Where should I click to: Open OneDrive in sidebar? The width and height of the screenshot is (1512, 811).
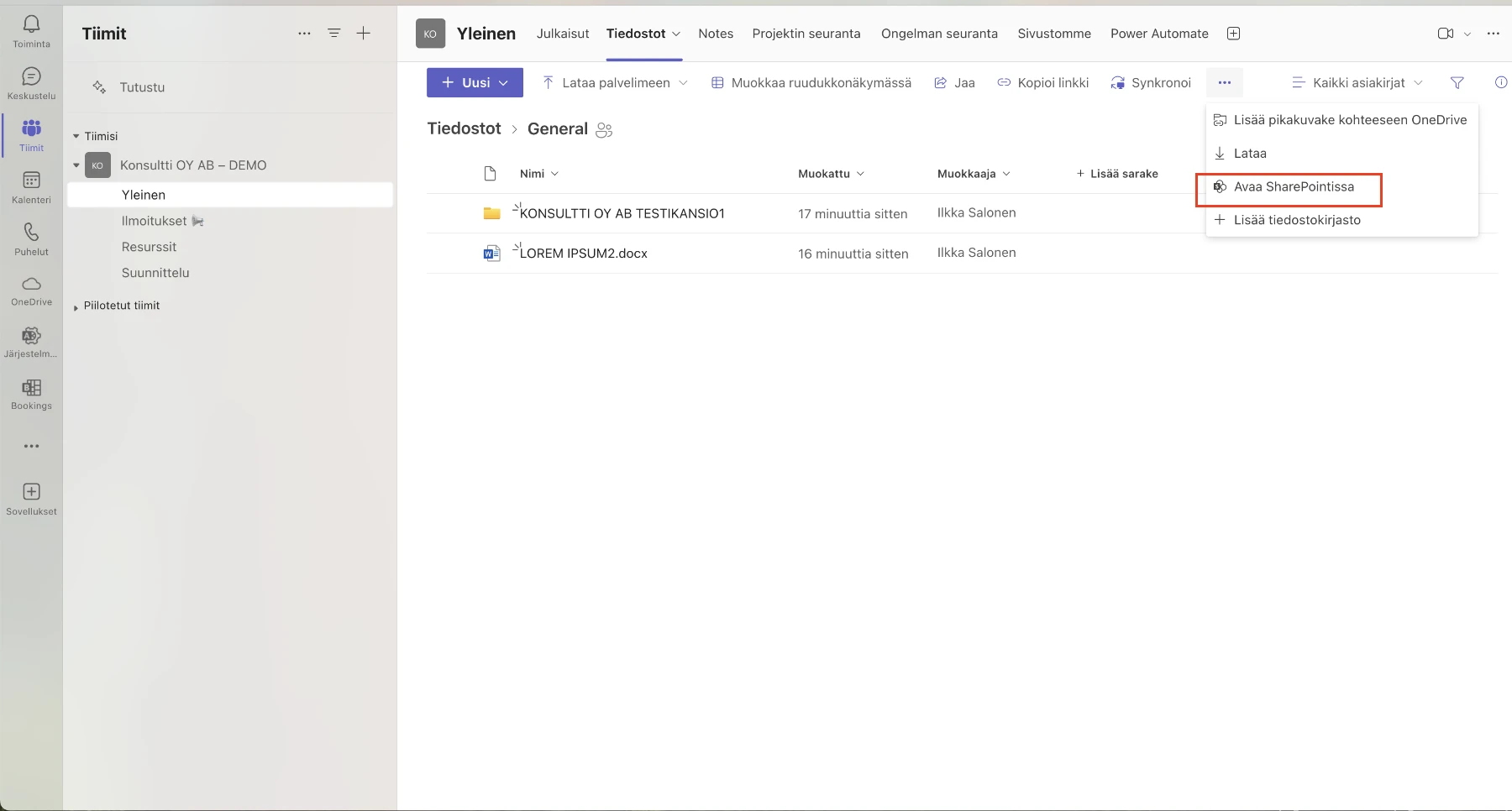(x=31, y=290)
